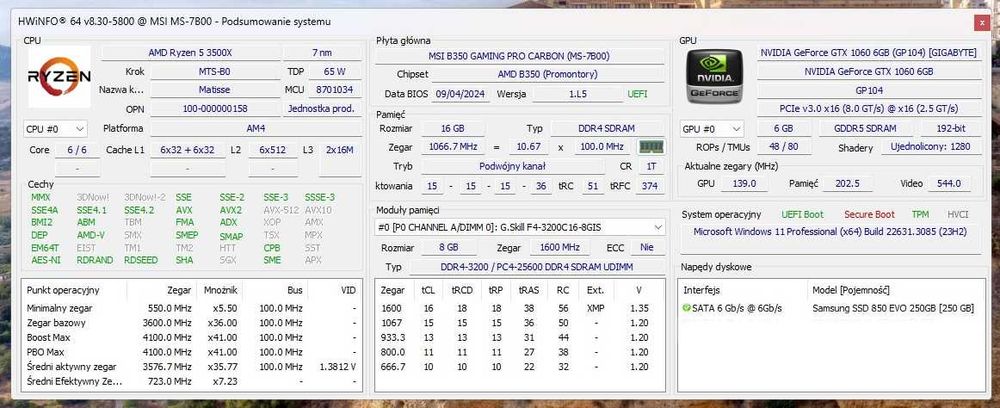
Task: Click the ECC value Nie
Action: tap(647, 247)
